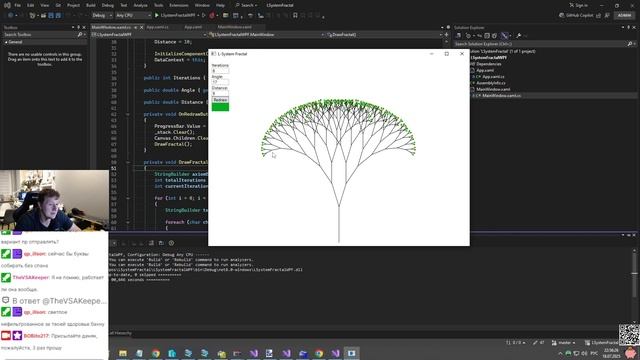Viewport: 640px width, 360px height.
Task: Select App.xaml in Solution Explorer
Action: tap(485, 70)
